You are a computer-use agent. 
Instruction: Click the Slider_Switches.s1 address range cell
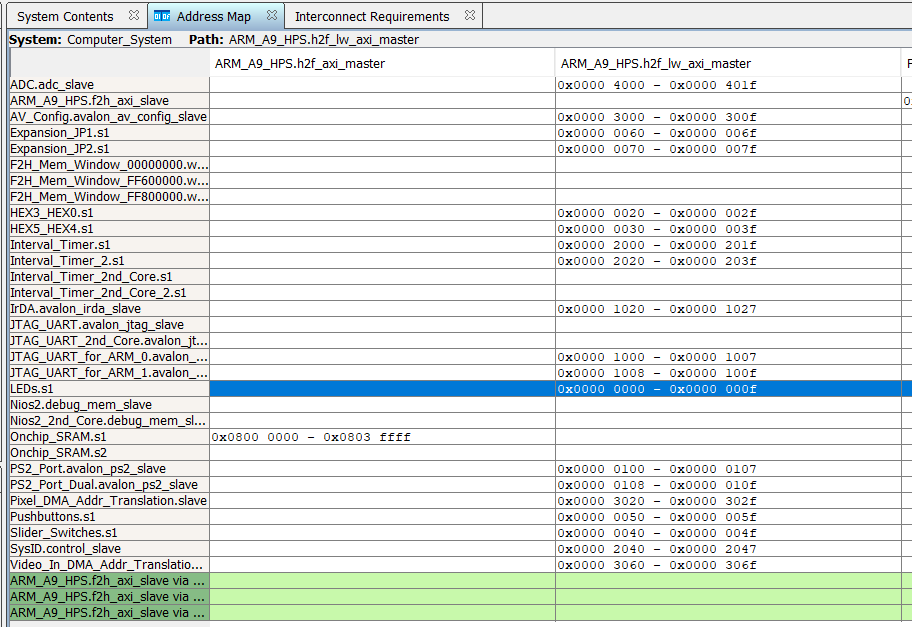657,533
